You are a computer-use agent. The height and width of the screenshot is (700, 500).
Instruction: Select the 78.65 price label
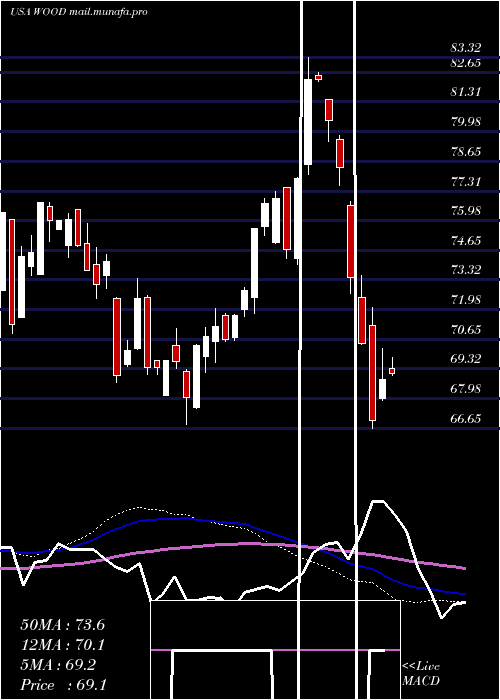(x=466, y=152)
